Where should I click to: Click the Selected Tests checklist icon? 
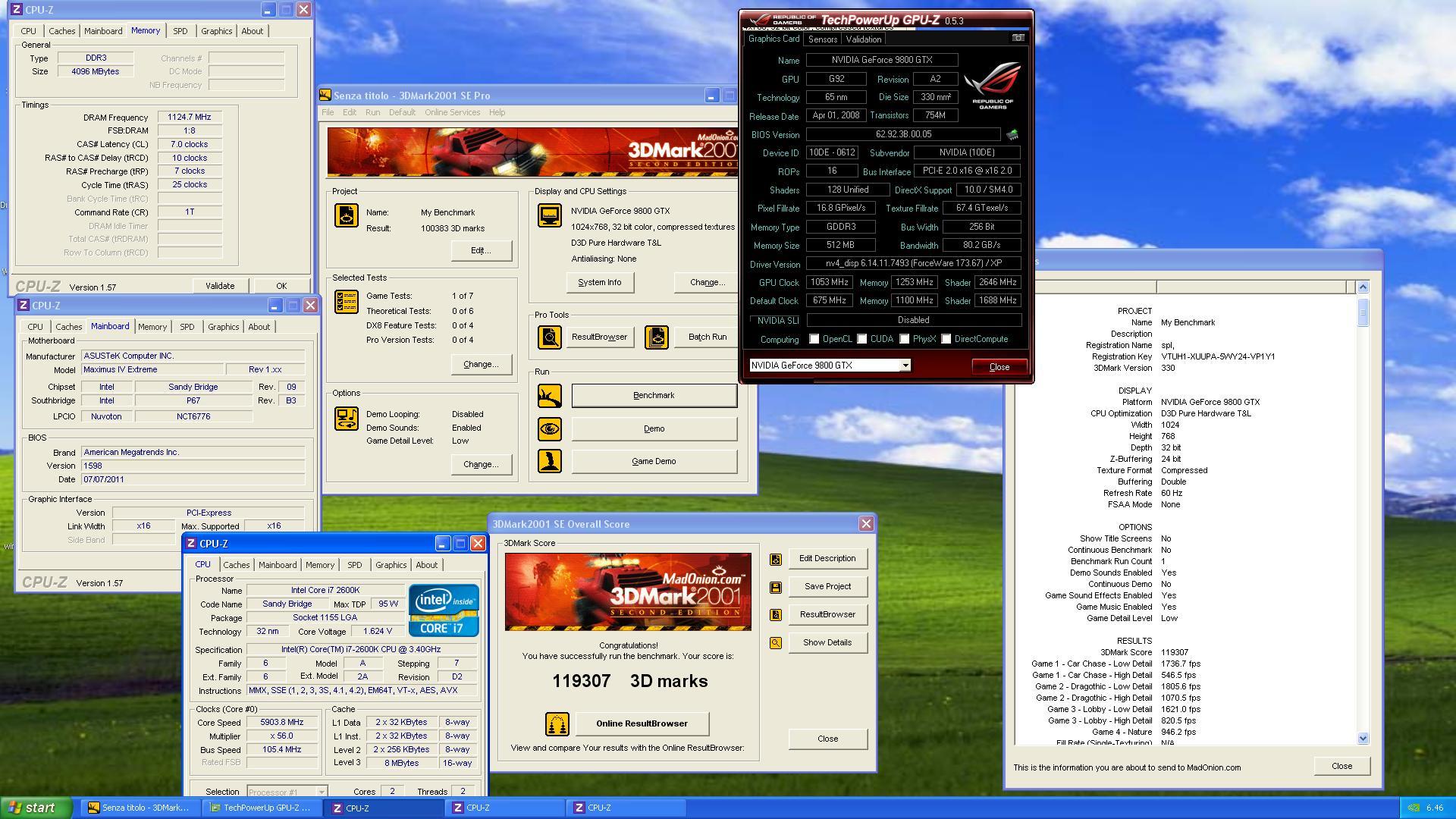pyautogui.click(x=347, y=302)
